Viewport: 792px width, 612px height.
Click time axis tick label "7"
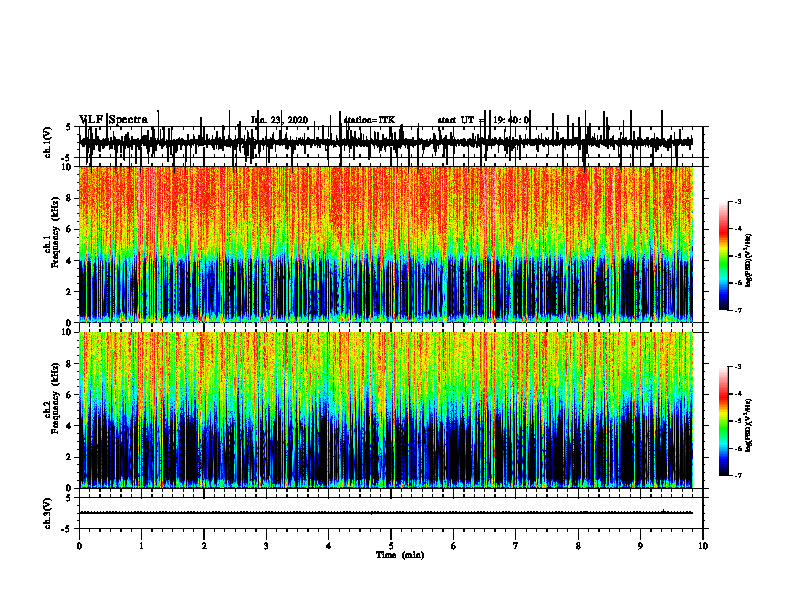(x=516, y=546)
